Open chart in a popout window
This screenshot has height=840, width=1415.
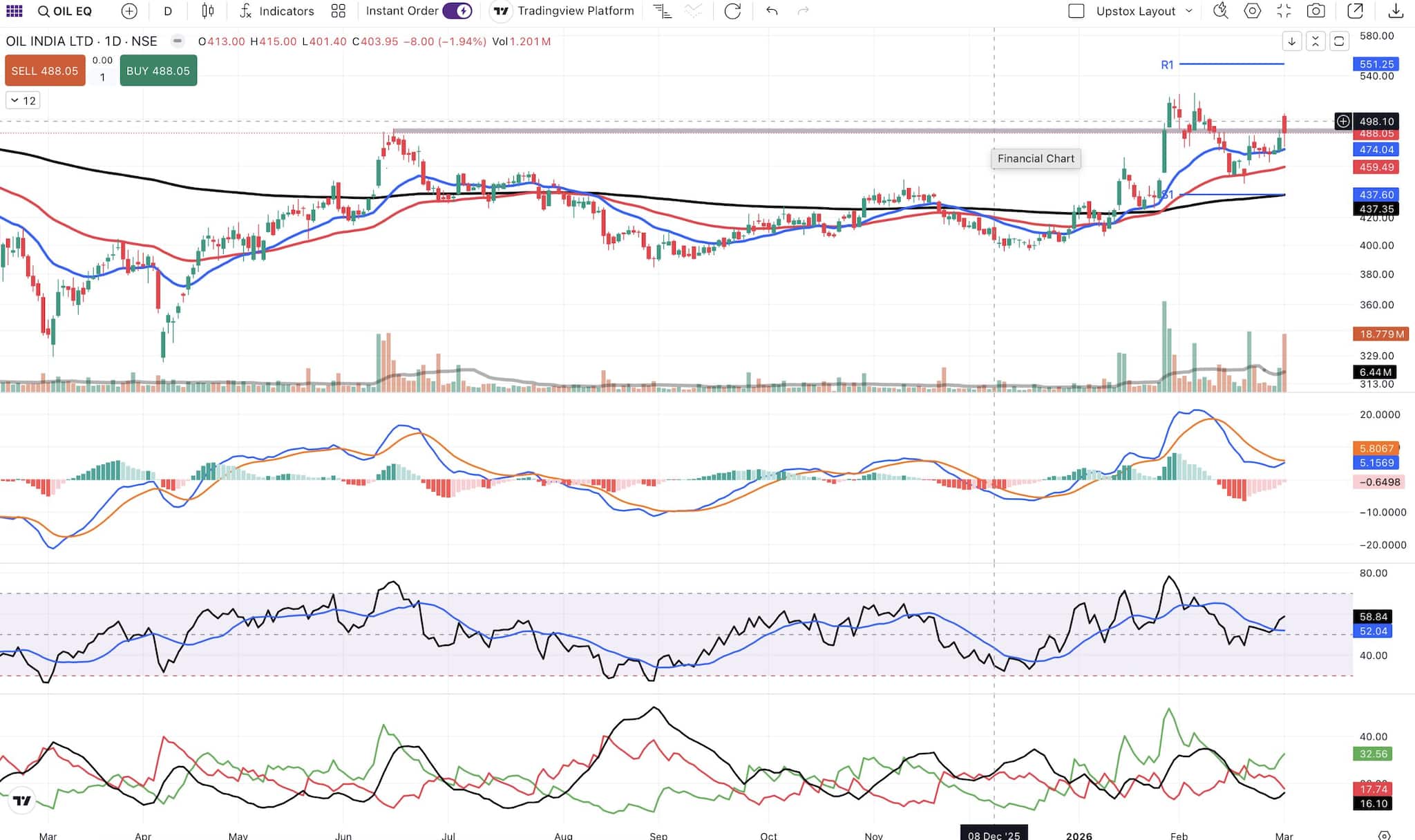click(1356, 11)
